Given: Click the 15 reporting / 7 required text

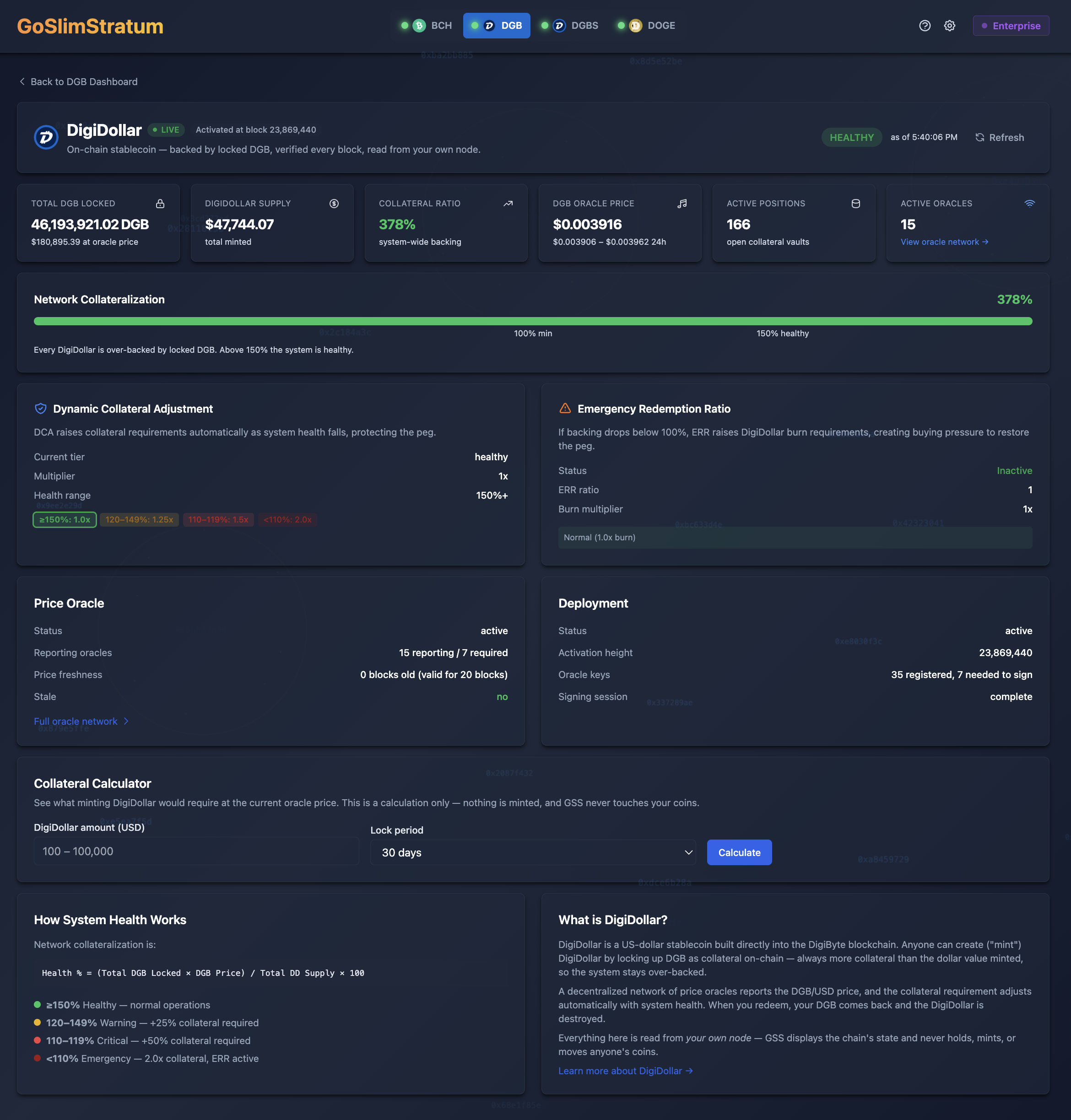Looking at the screenshot, I should pyautogui.click(x=453, y=653).
